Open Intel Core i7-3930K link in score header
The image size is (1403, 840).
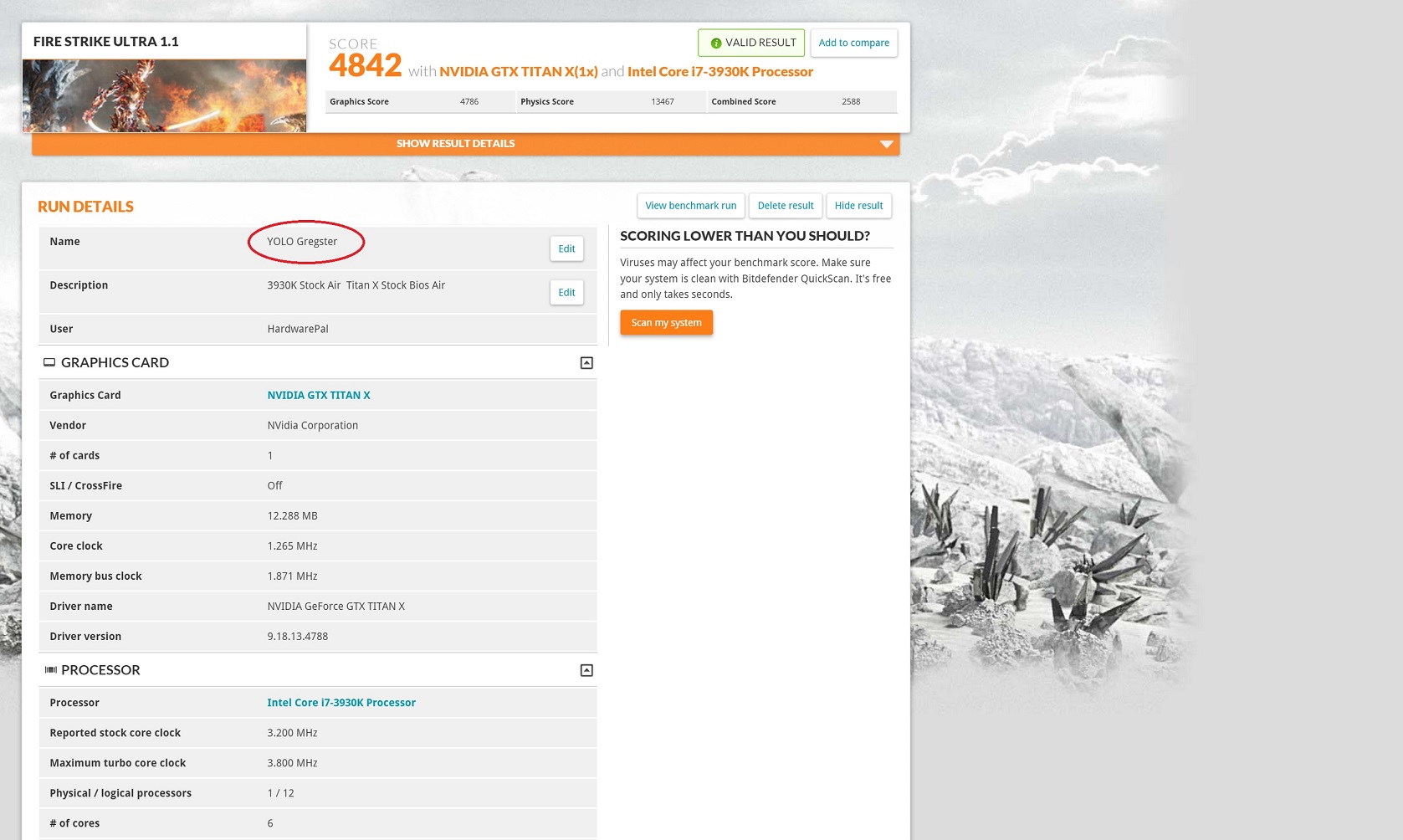(720, 72)
